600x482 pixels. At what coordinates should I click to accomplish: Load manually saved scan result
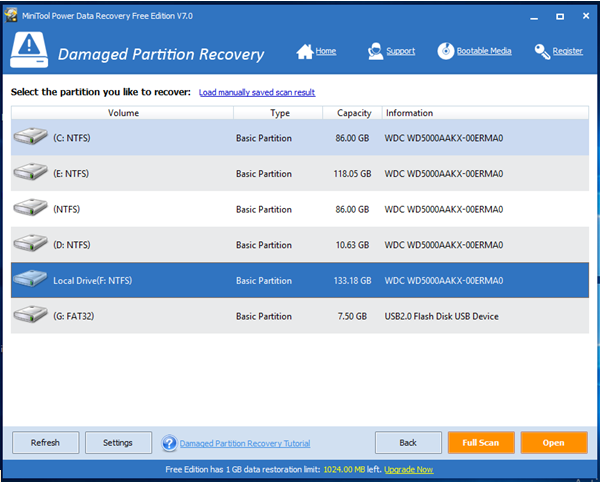tap(257, 92)
